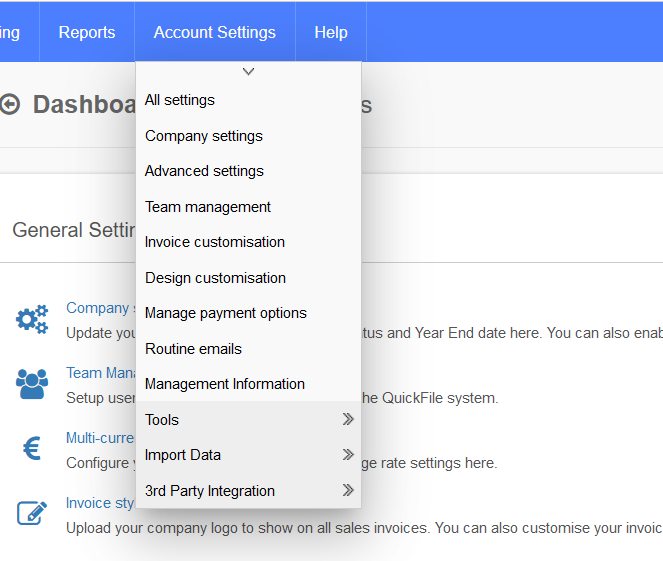Select Routine emails menu entry
Image resolution: width=663 pixels, height=561 pixels.
click(248, 349)
